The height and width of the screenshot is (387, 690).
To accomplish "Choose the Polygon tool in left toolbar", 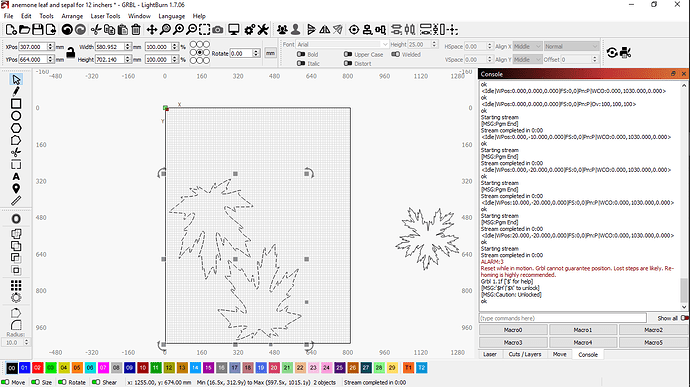I will pyautogui.click(x=16, y=128).
